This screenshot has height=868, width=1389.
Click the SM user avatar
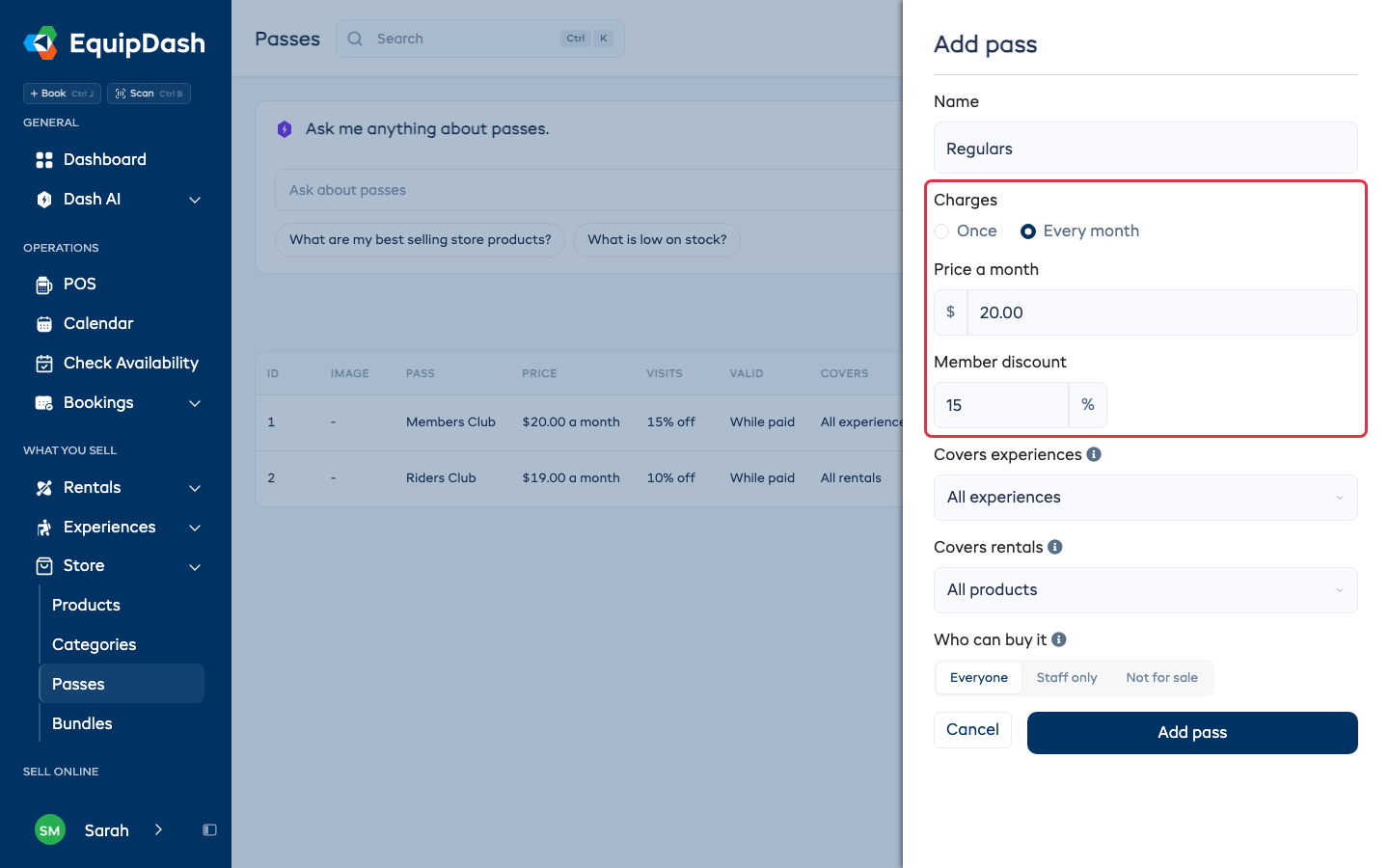click(x=50, y=830)
